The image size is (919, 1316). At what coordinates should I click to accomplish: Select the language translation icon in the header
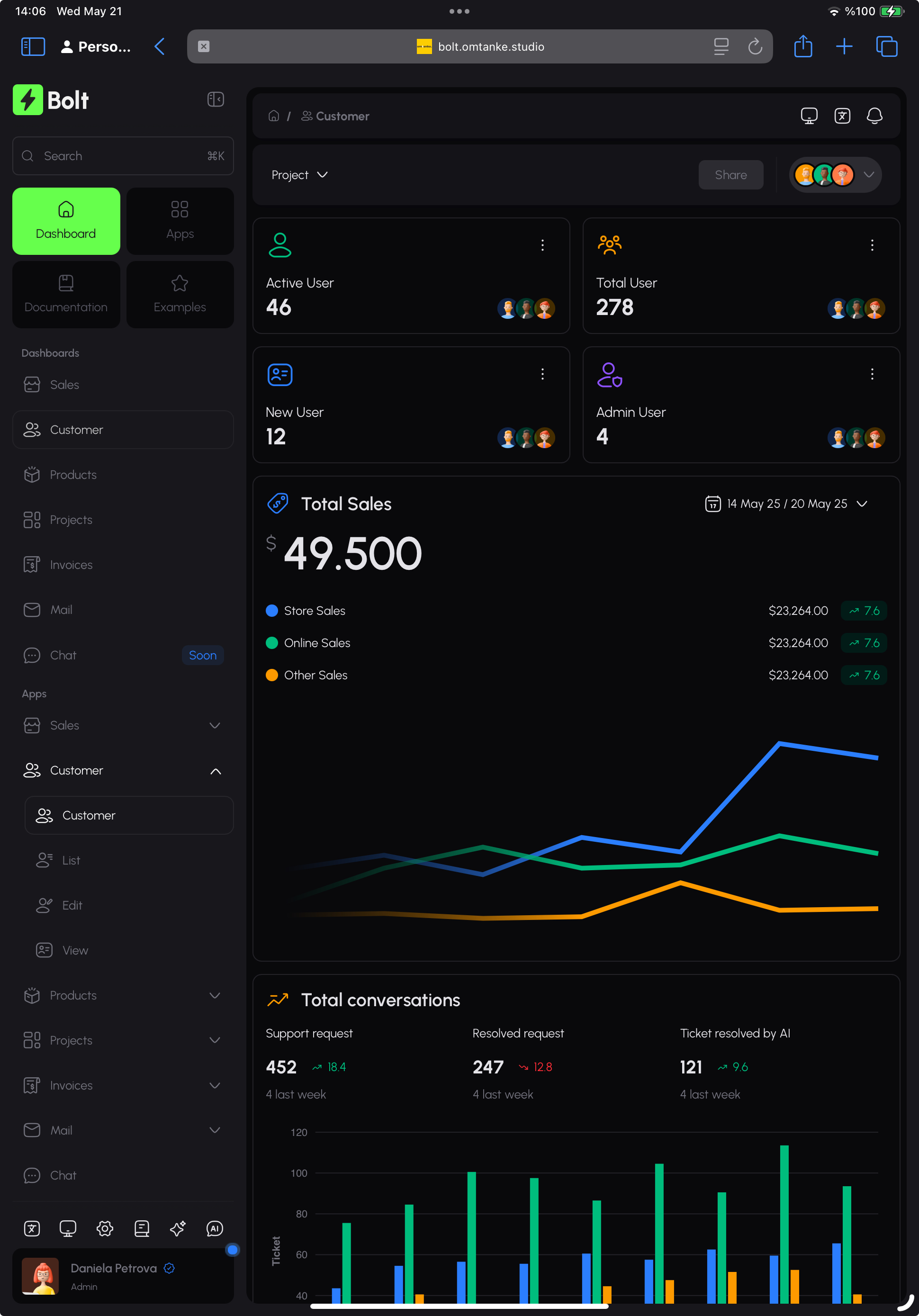click(x=842, y=116)
